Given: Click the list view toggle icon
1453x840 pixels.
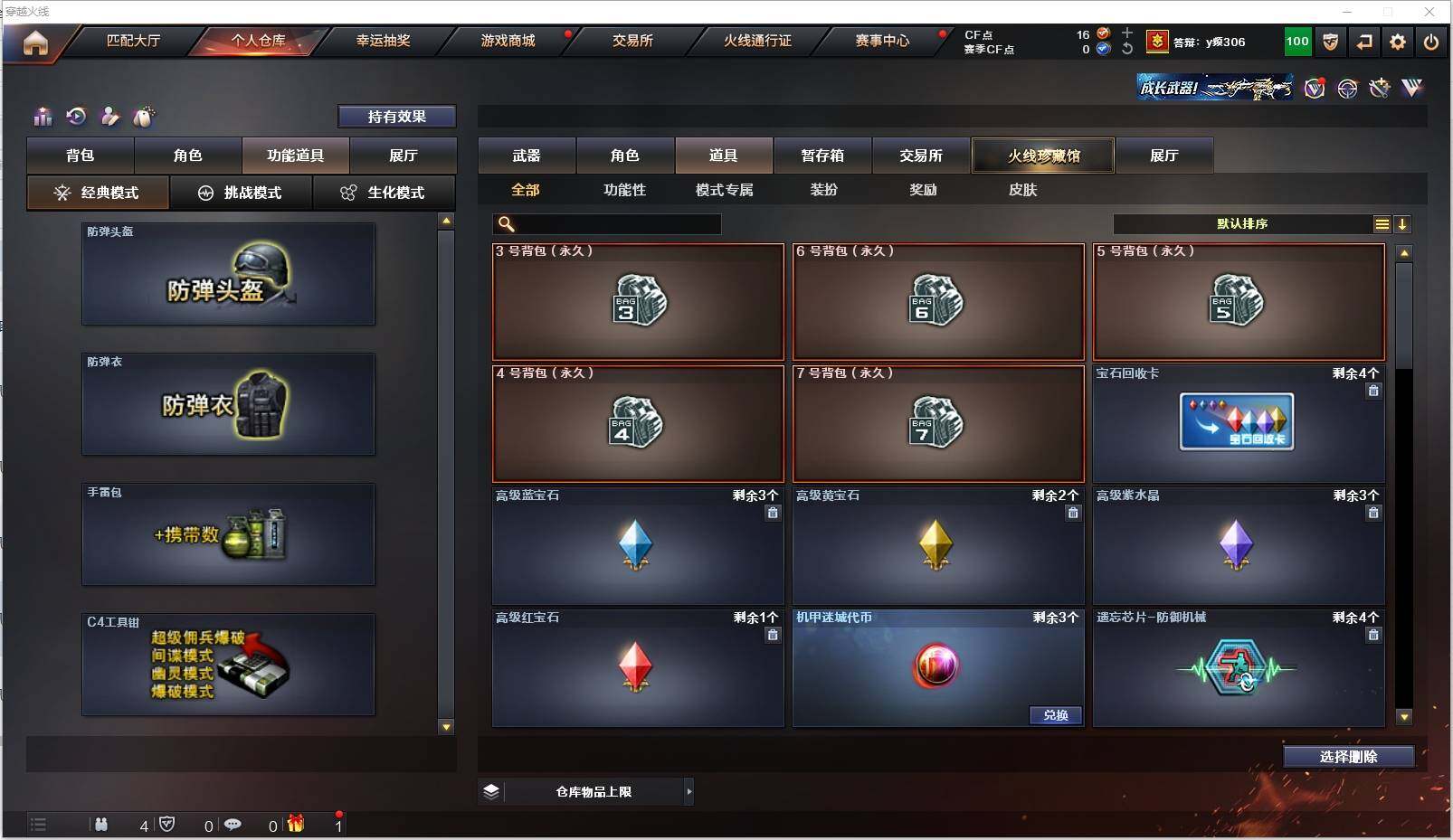Looking at the screenshot, I should coord(1382,224).
